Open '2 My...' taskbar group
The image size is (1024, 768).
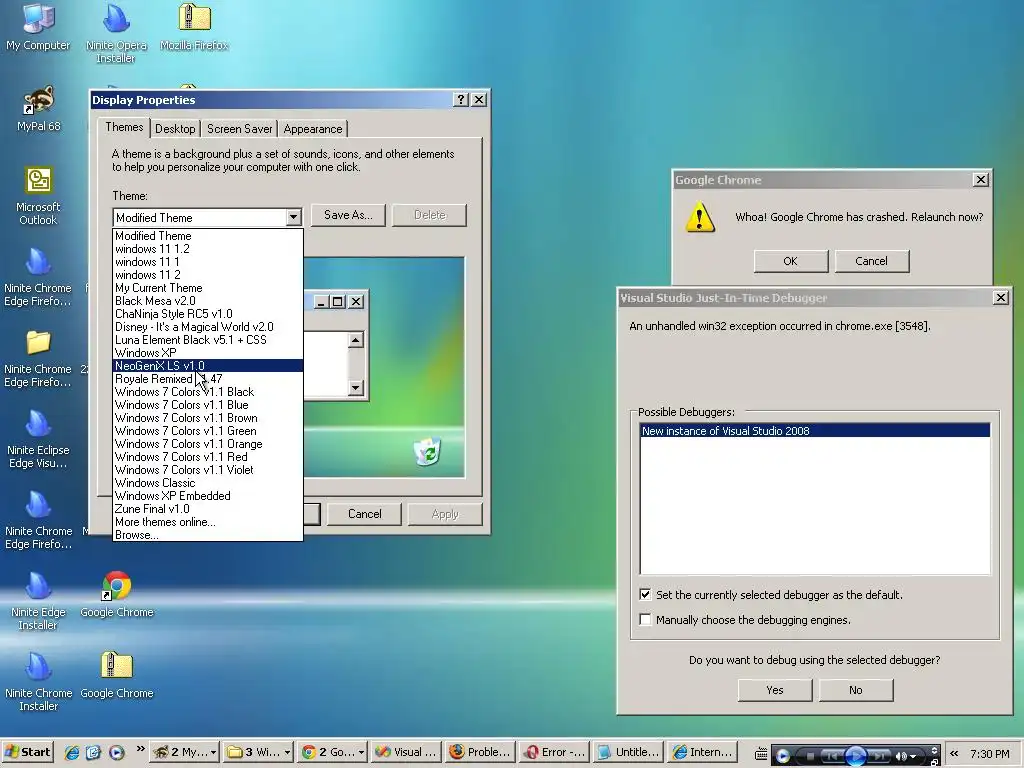tap(185, 752)
